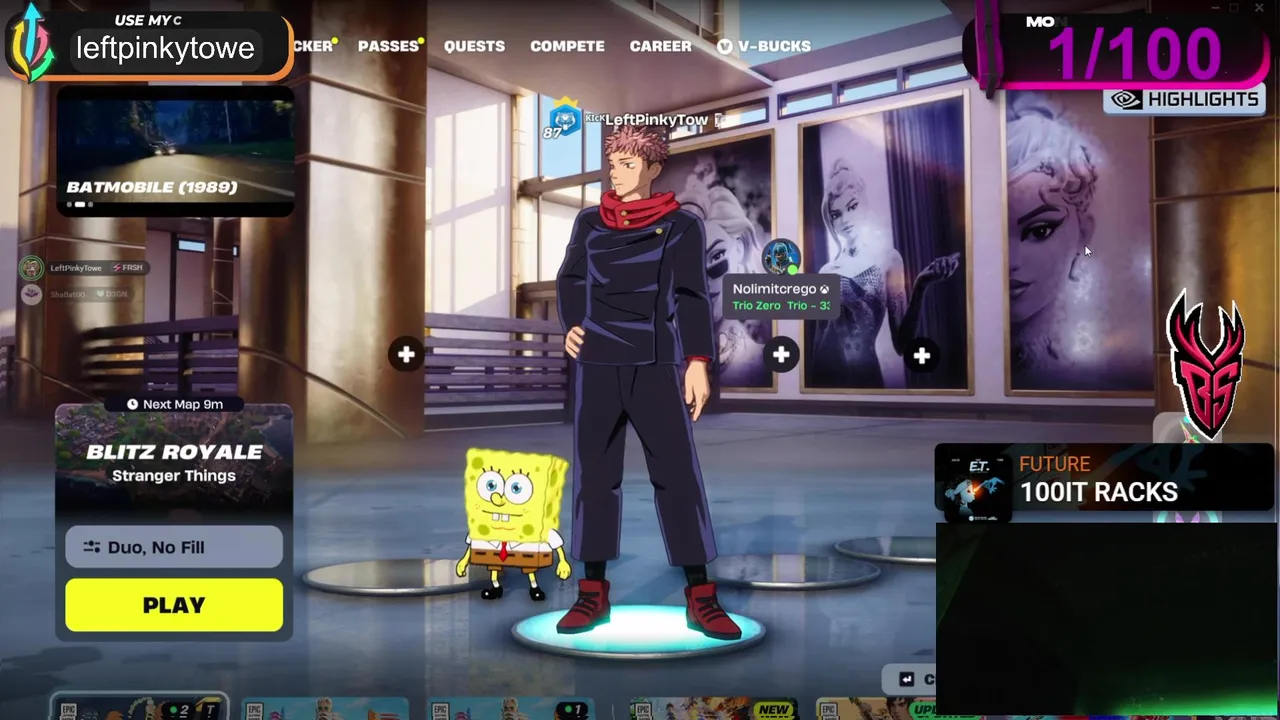Click the Nolimitcrego player avatar icon
The width and height of the screenshot is (1280, 720).
click(781, 258)
